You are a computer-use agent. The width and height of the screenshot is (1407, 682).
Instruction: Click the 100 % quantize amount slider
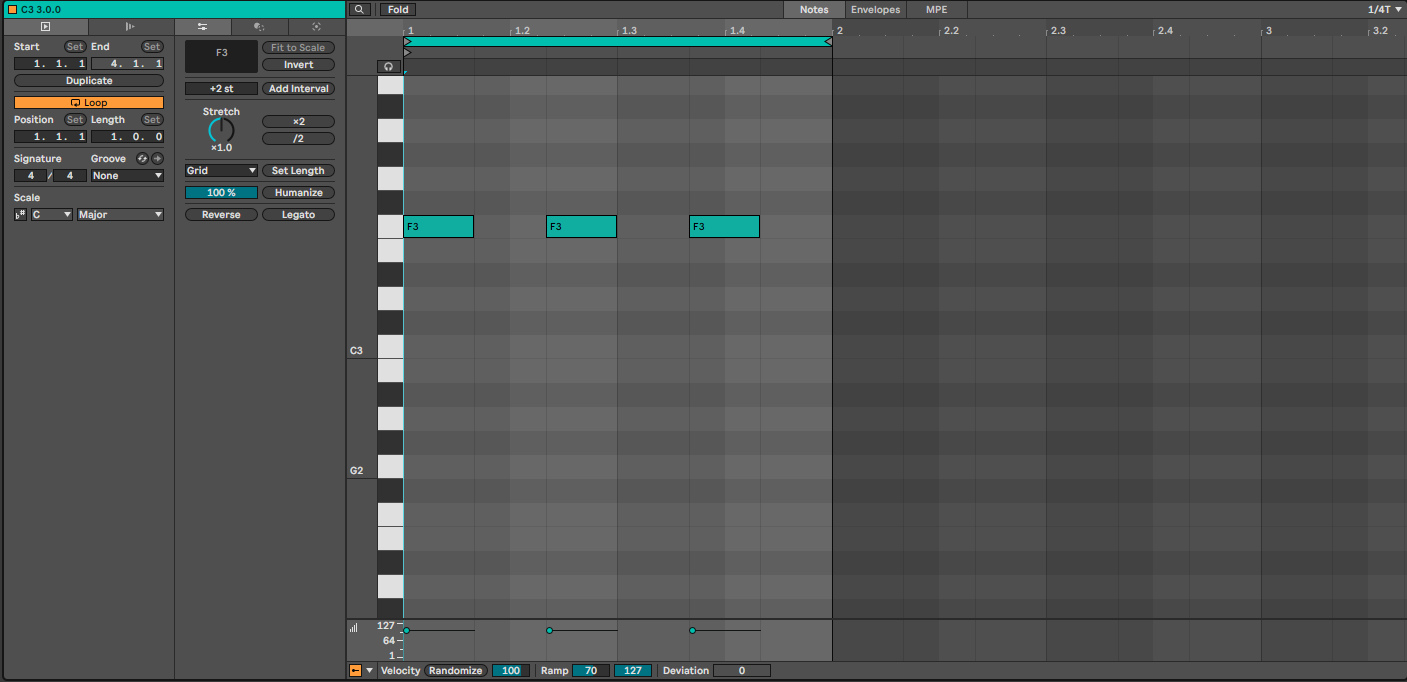pyautogui.click(x=221, y=193)
